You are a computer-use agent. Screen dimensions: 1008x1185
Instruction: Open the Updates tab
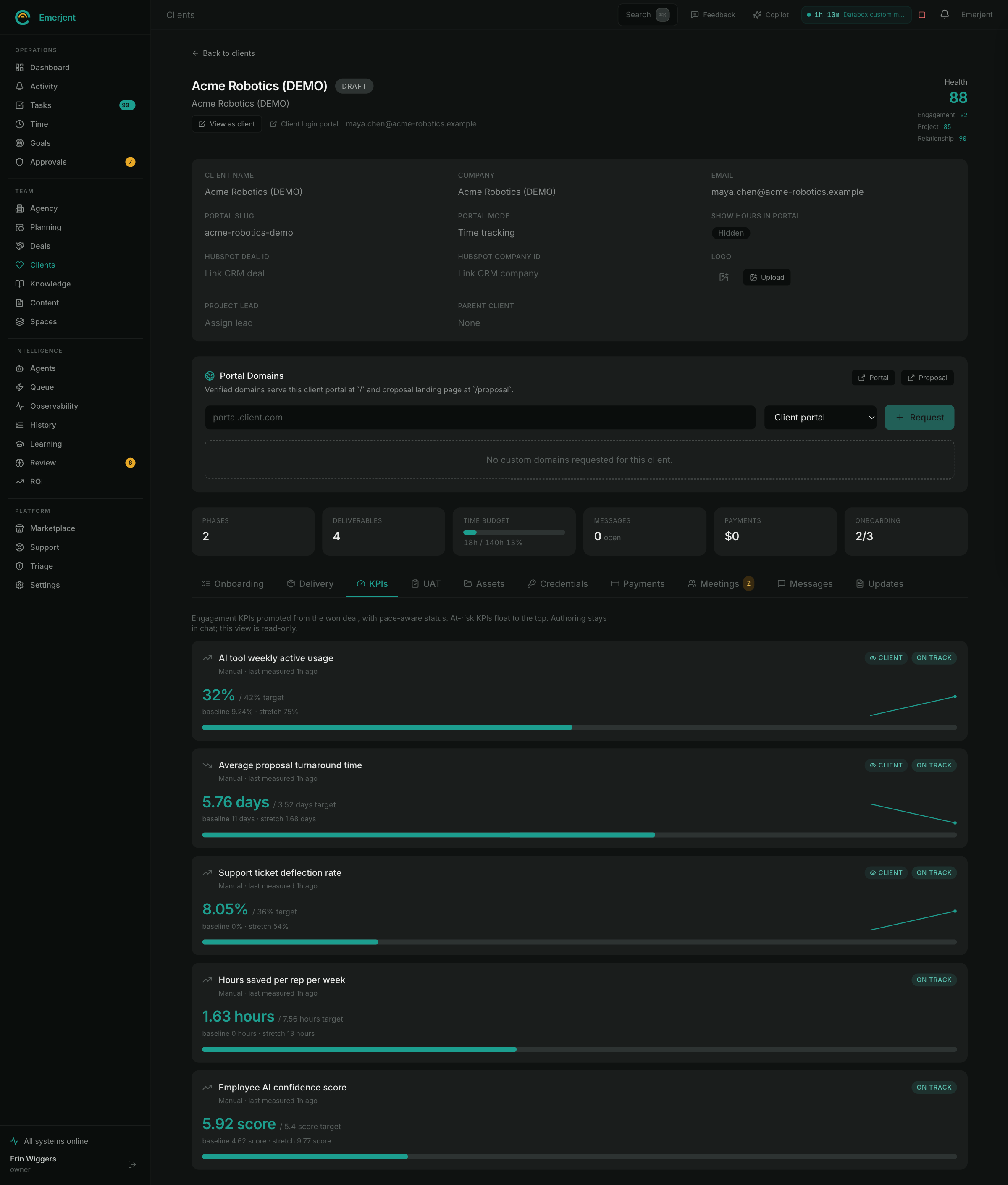tap(879, 583)
